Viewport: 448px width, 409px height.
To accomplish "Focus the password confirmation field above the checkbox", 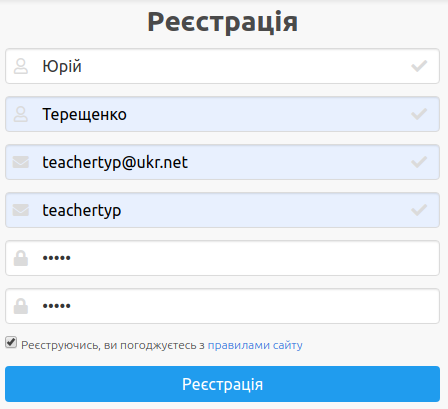I will (222, 306).
